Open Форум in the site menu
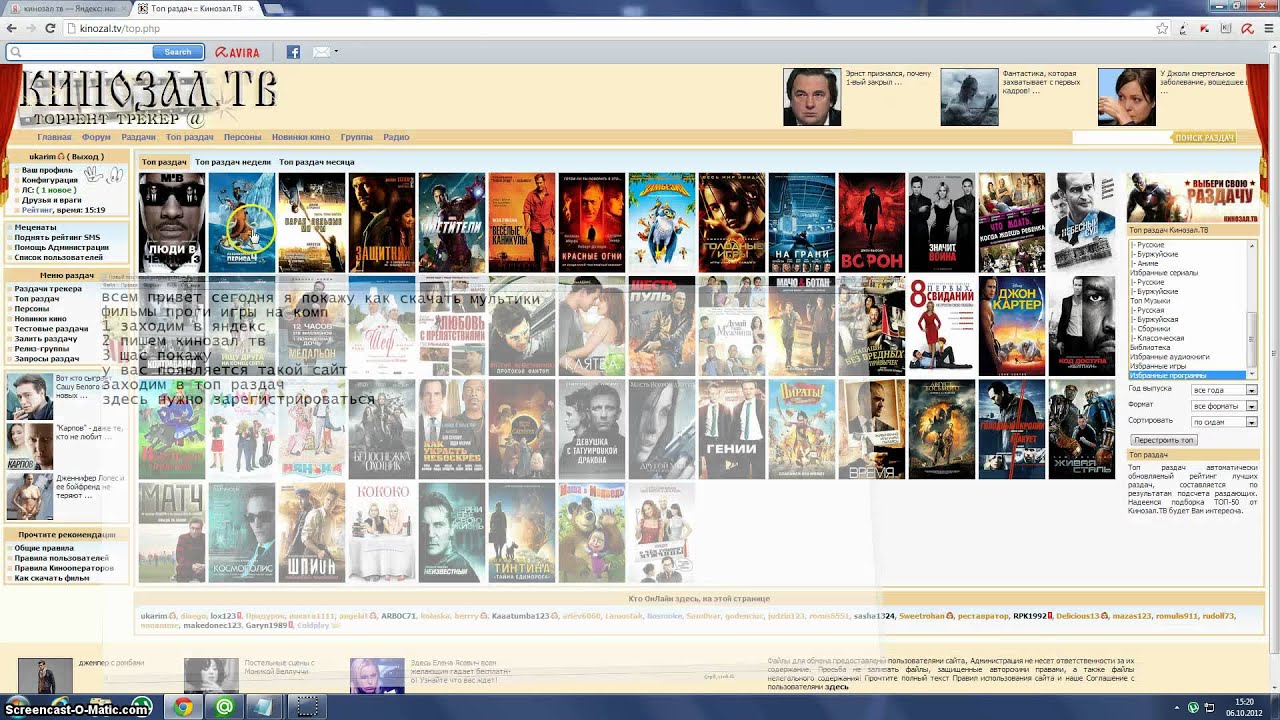The width and height of the screenshot is (1280, 720). 96,137
